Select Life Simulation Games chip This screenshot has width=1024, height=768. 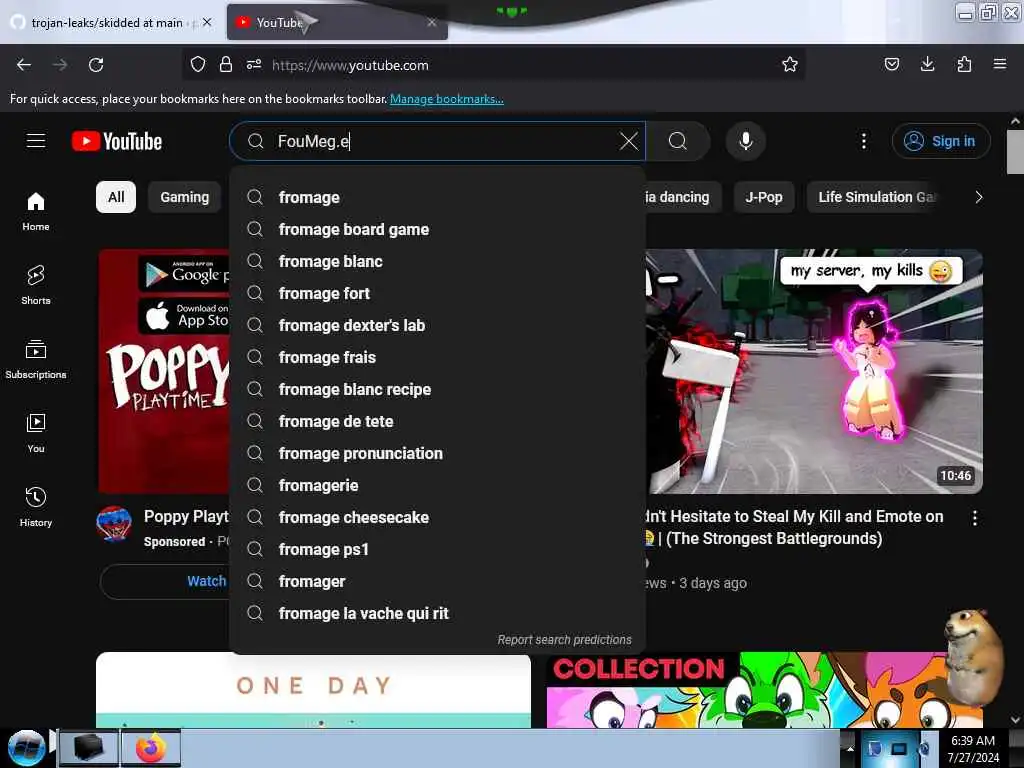876,197
